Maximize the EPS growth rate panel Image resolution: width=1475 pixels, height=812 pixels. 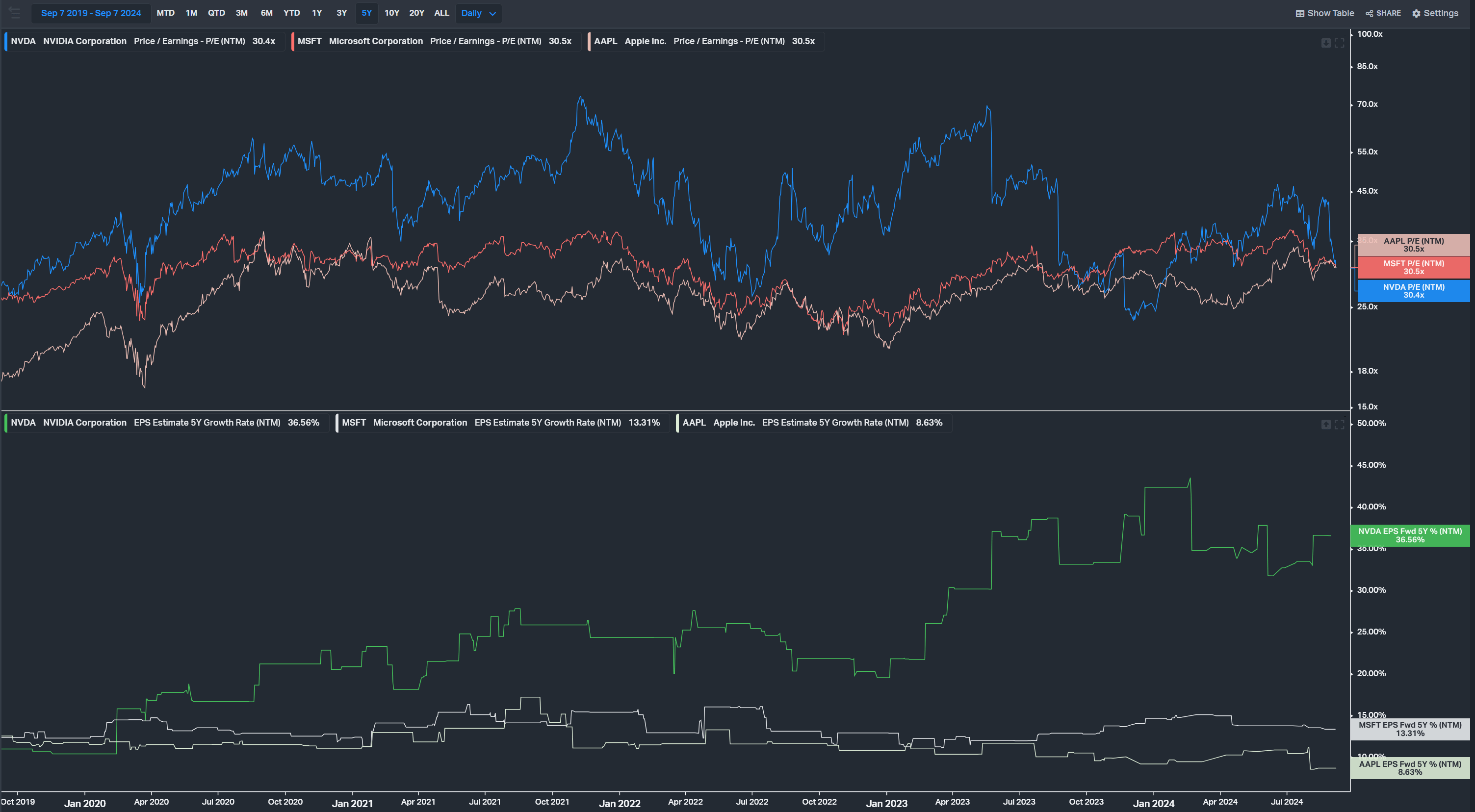(1339, 424)
